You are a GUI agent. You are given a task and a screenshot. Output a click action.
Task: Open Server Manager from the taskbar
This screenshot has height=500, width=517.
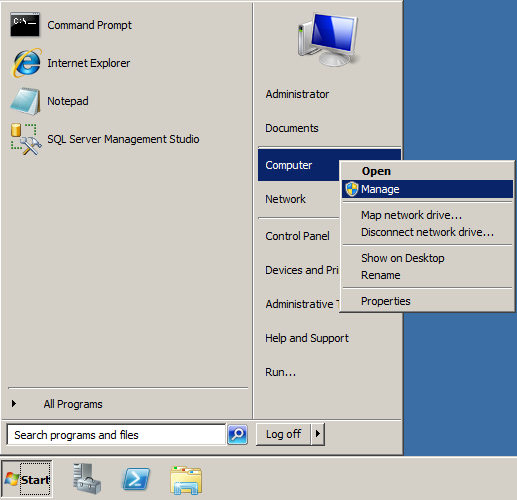(x=87, y=479)
